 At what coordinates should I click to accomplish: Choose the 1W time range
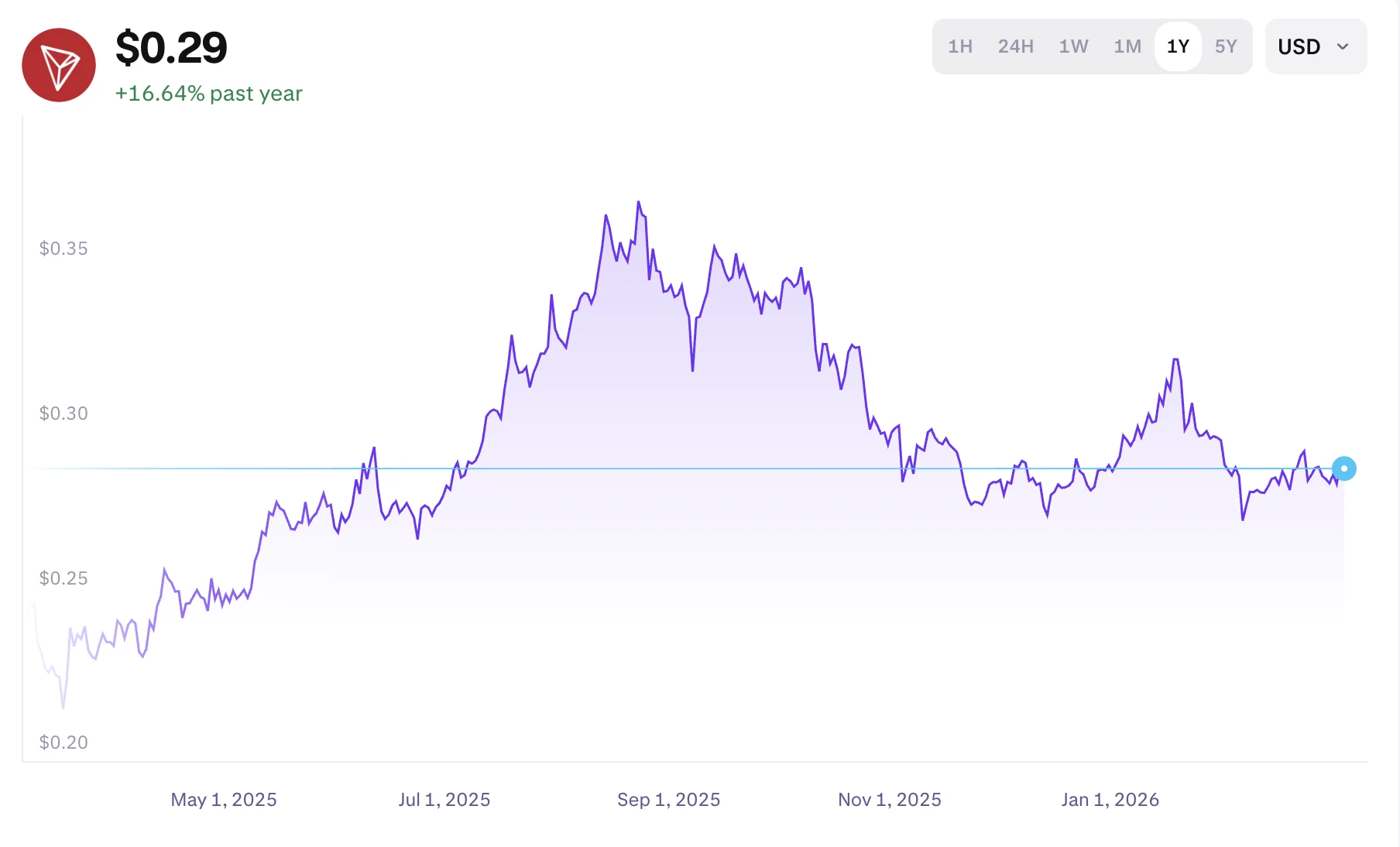click(1073, 46)
